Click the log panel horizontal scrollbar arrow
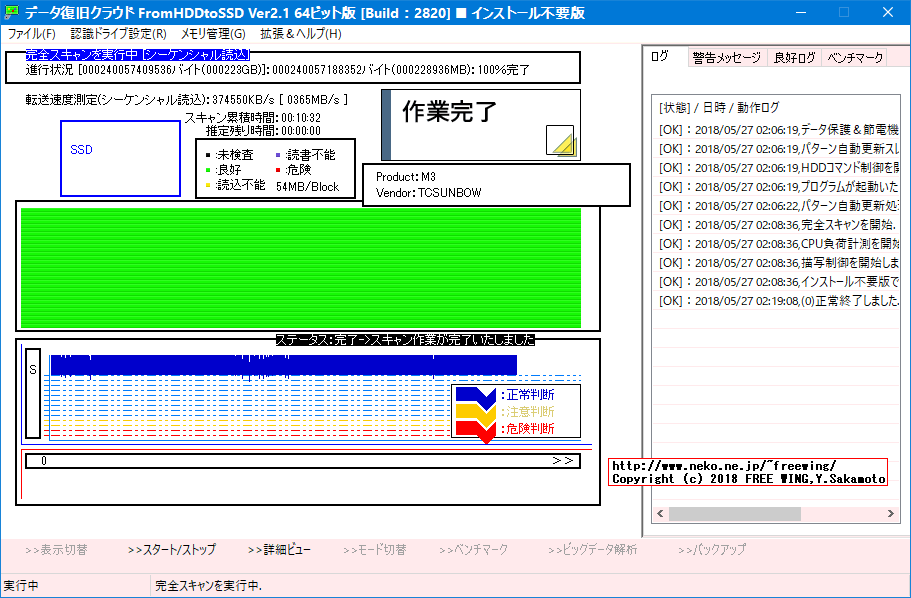This screenshot has width=911, height=598. pos(659,513)
